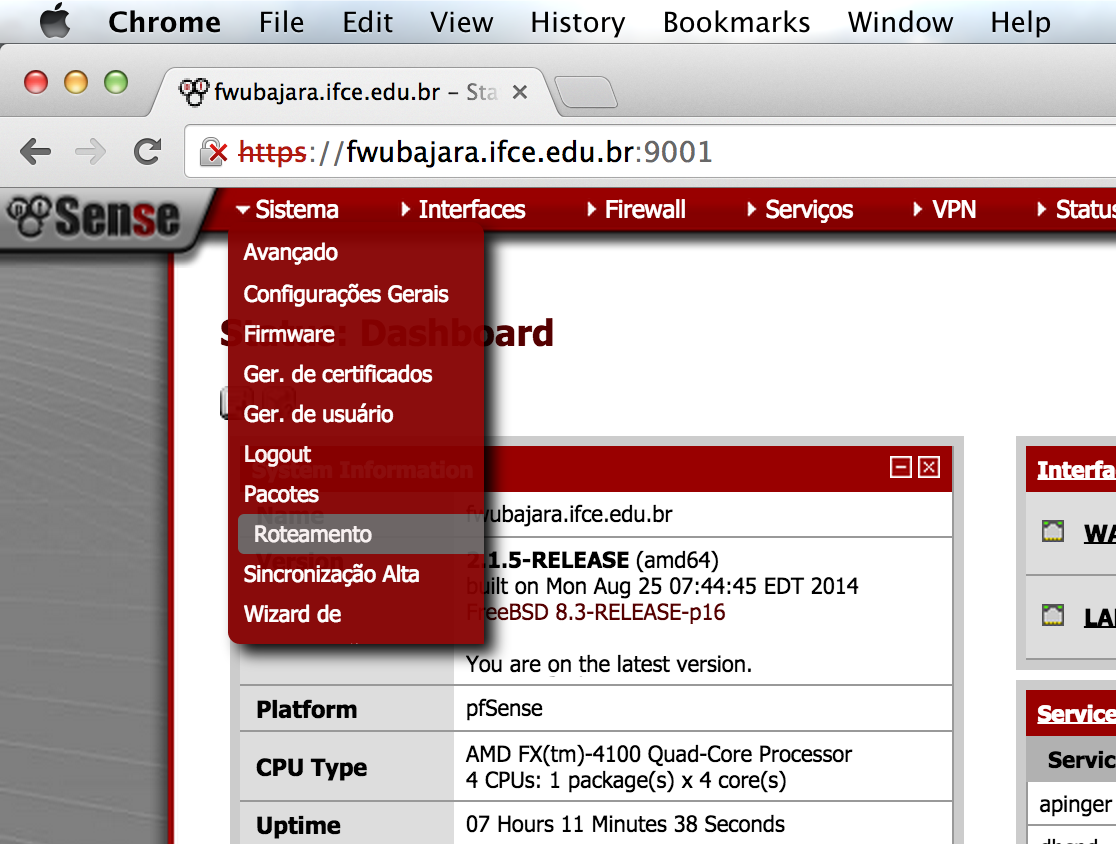The height and width of the screenshot is (844, 1116).
Task: Close the fwubajara.ifce.edu.br tab
Action: pyautogui.click(x=520, y=93)
